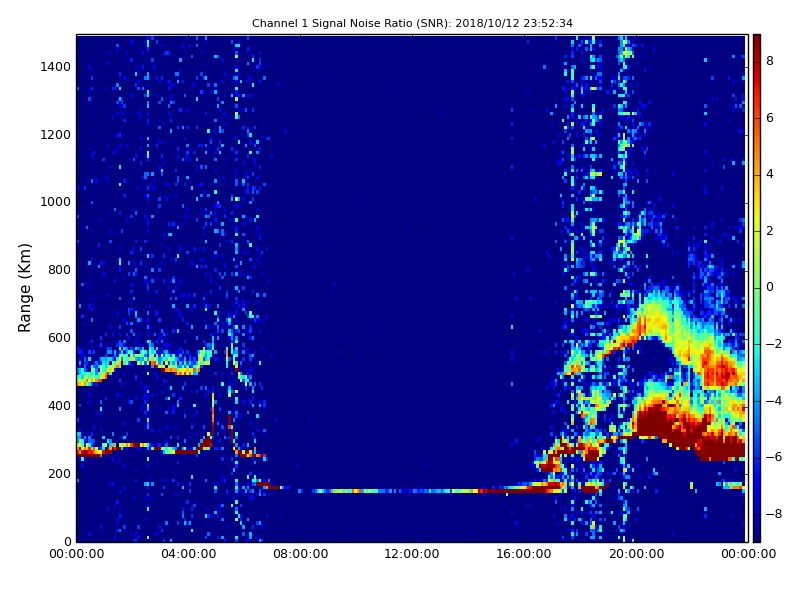Click the colorbar label −4
Image resolution: width=800 pixels, height=600 pixels.
[774, 401]
